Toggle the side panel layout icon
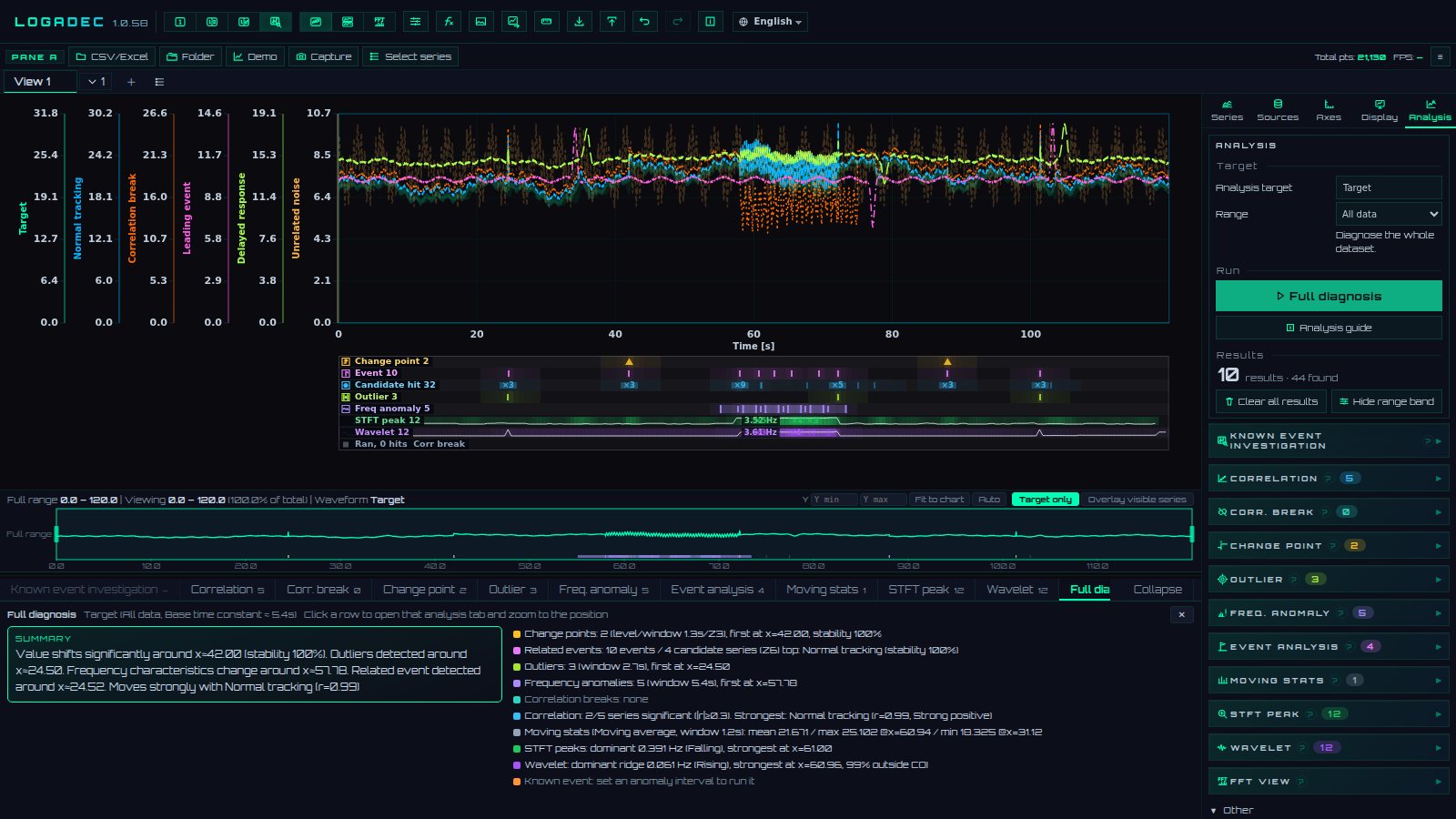 [x=710, y=22]
